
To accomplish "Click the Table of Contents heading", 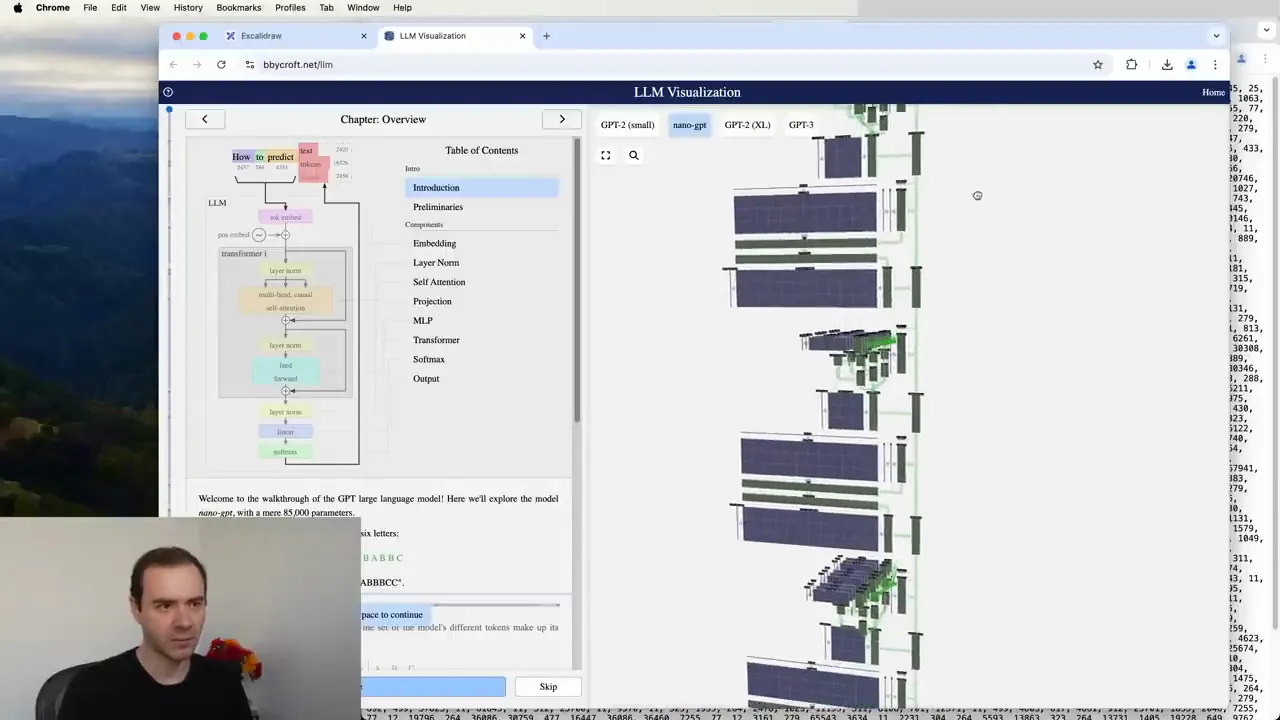I will pyautogui.click(x=482, y=150).
